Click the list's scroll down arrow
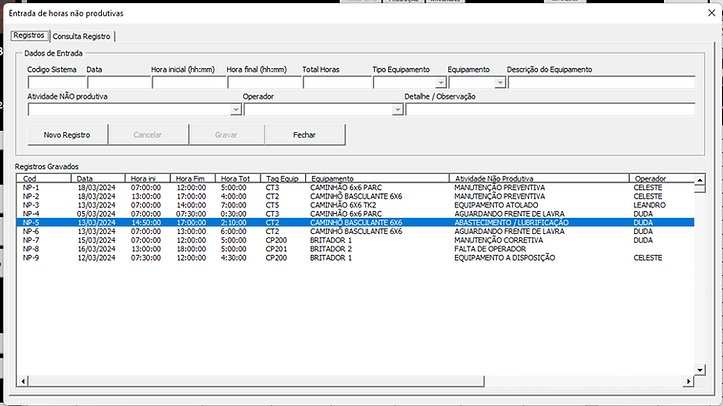The width and height of the screenshot is (723, 406). point(699,370)
